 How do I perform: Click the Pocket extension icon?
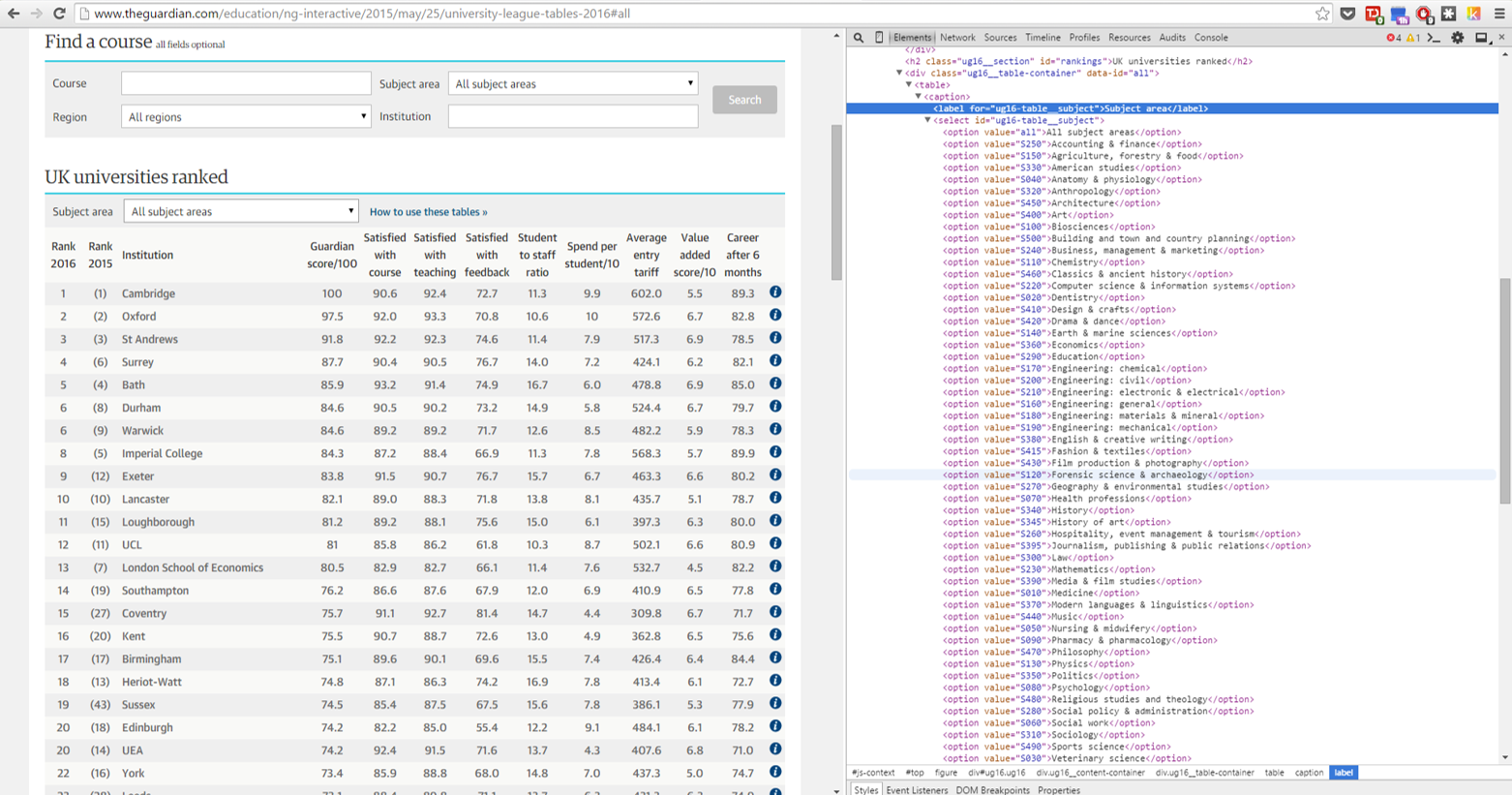(1347, 14)
